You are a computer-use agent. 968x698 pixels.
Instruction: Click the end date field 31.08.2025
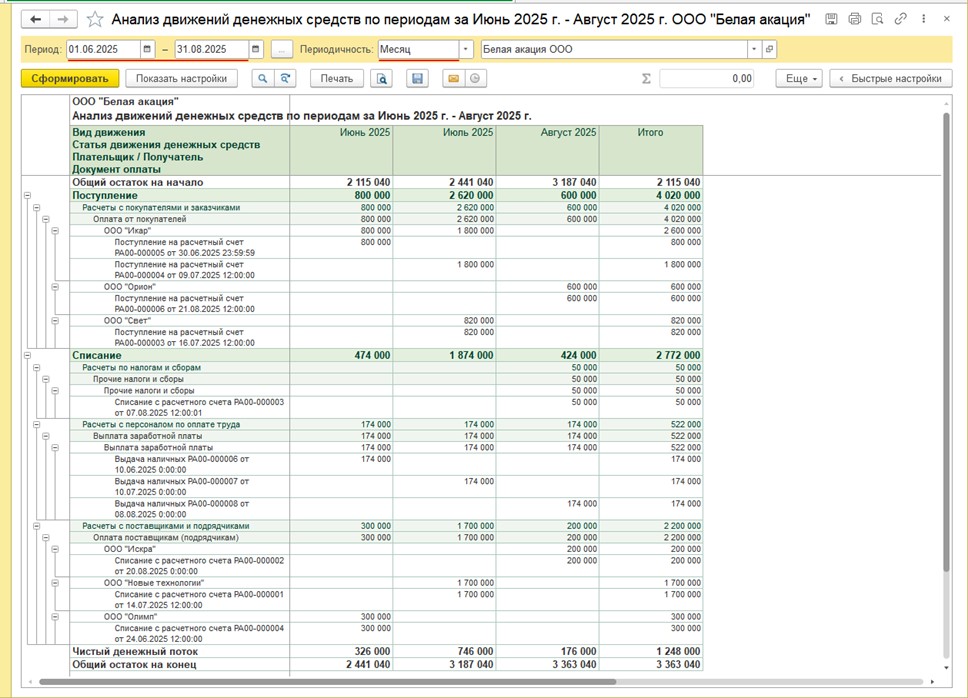(212, 49)
